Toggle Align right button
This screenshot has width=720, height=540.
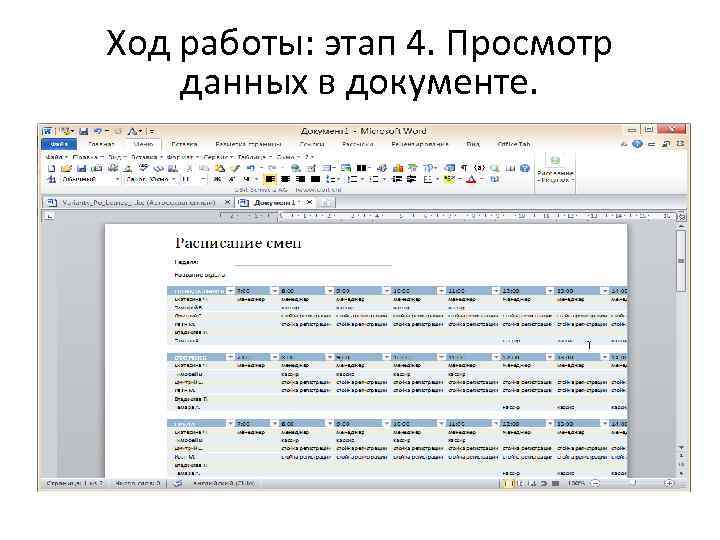[x=300, y=179]
